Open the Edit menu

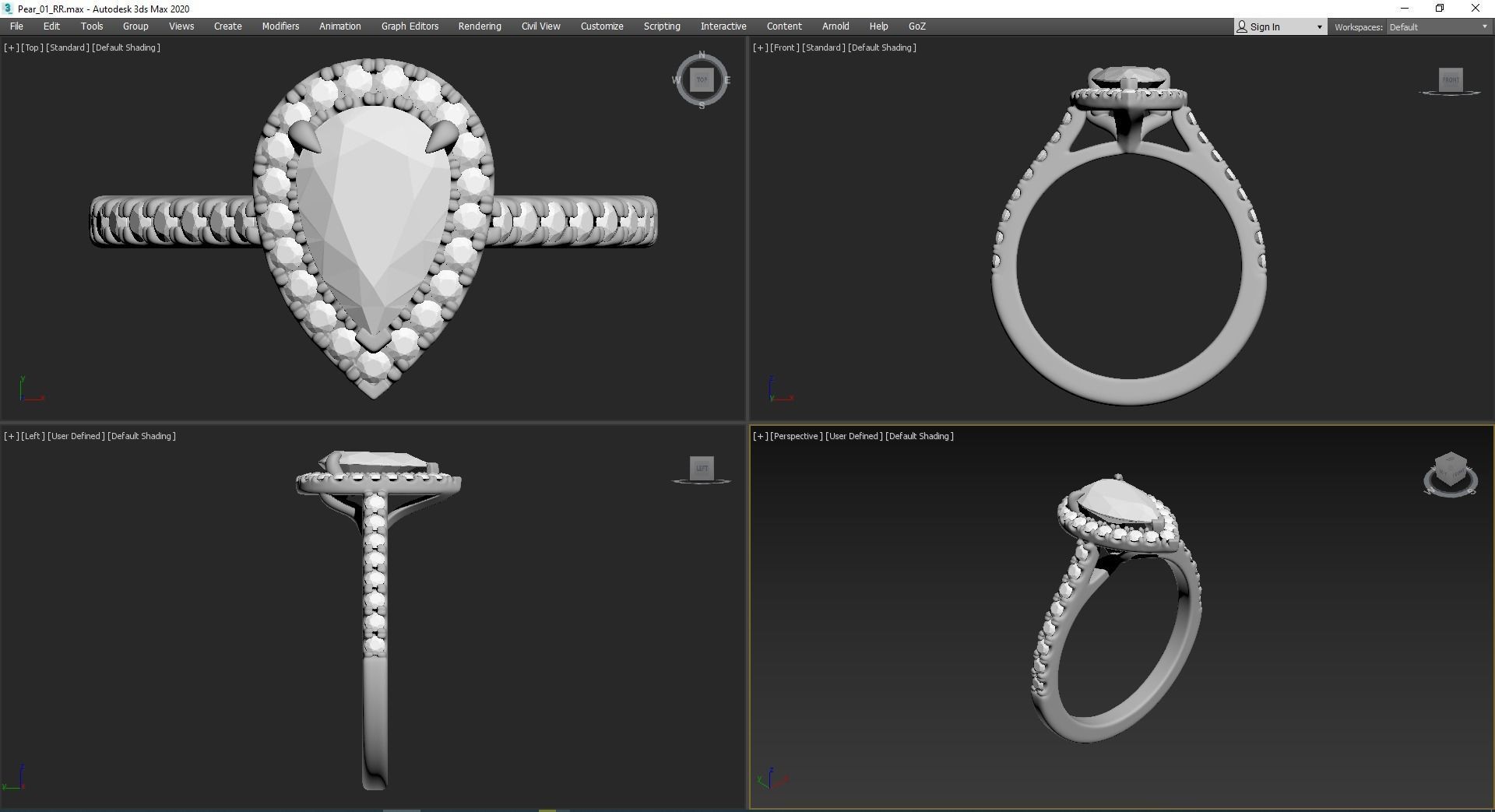click(x=51, y=26)
